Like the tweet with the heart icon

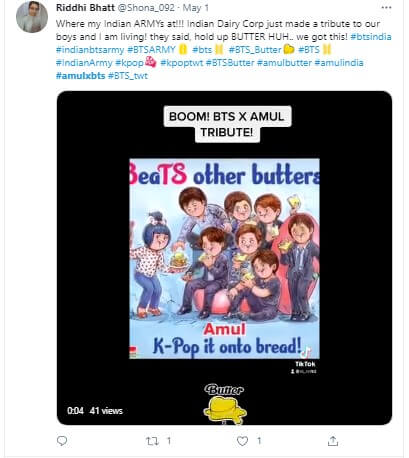pos(242,441)
